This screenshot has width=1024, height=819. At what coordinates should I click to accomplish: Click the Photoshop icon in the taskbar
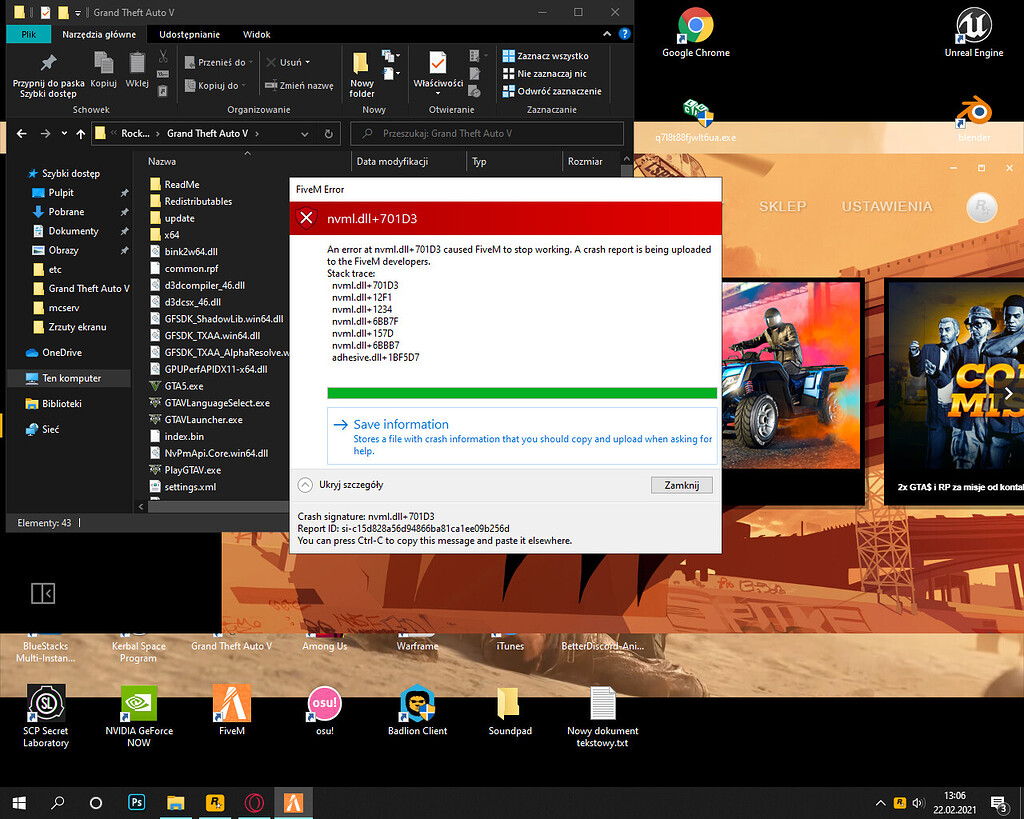[136, 803]
